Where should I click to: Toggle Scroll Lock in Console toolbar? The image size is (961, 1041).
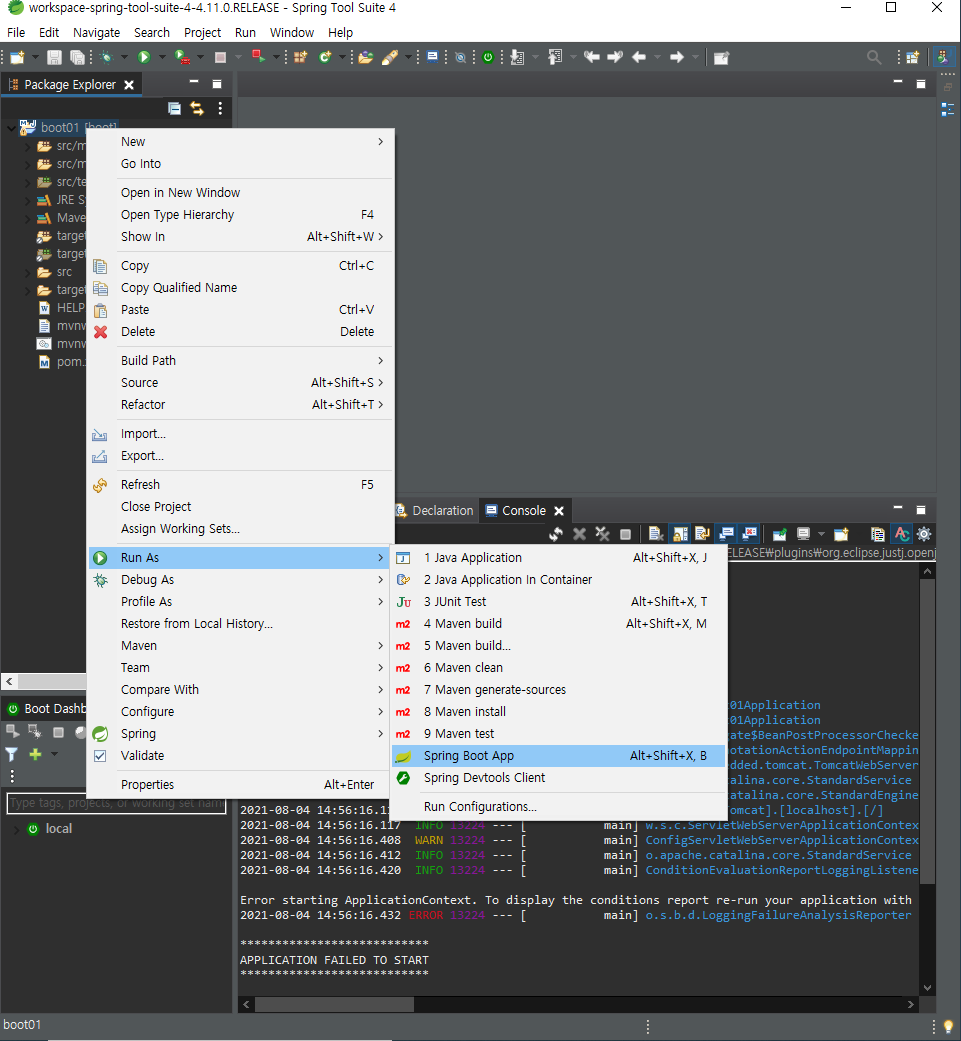[x=680, y=534]
